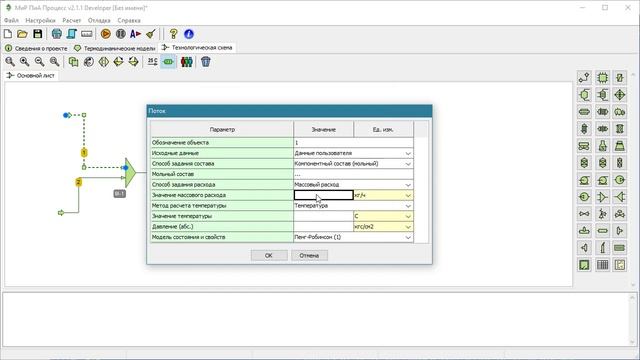Select the green note sheet icon in palette
The image size is (640, 360).
tap(584, 265)
